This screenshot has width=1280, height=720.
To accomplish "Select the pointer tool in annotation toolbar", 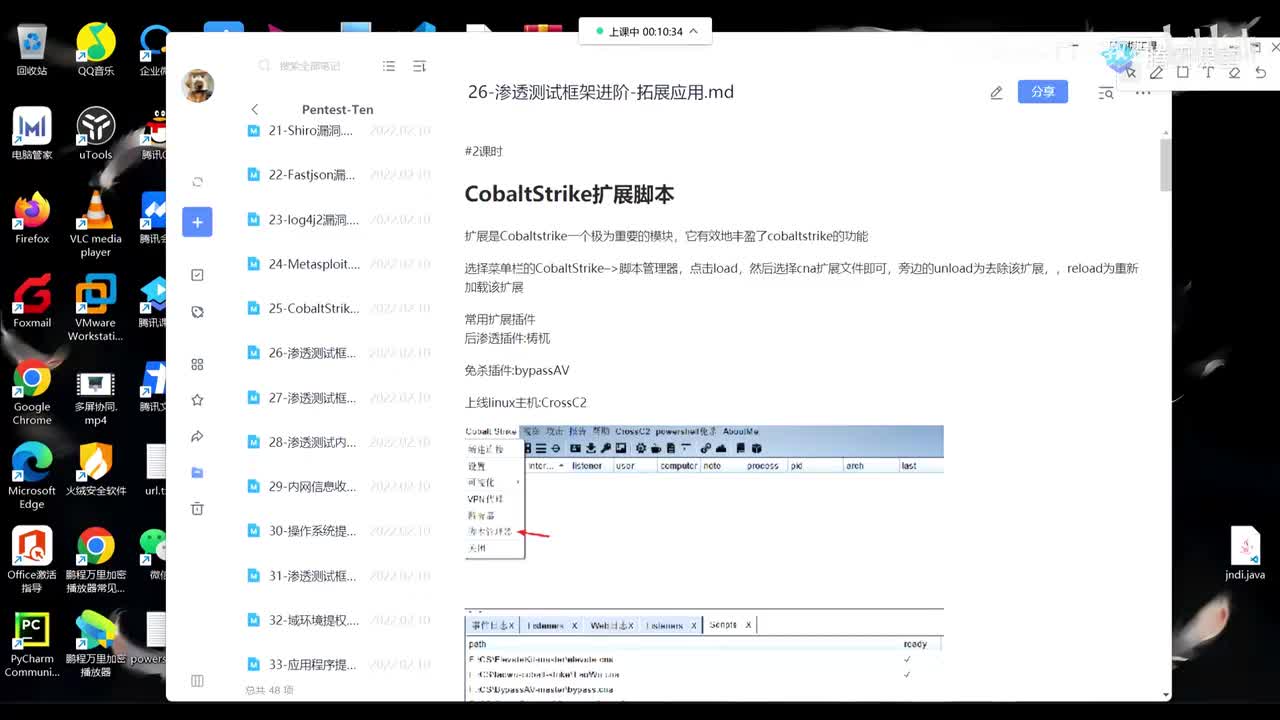I will point(1131,72).
